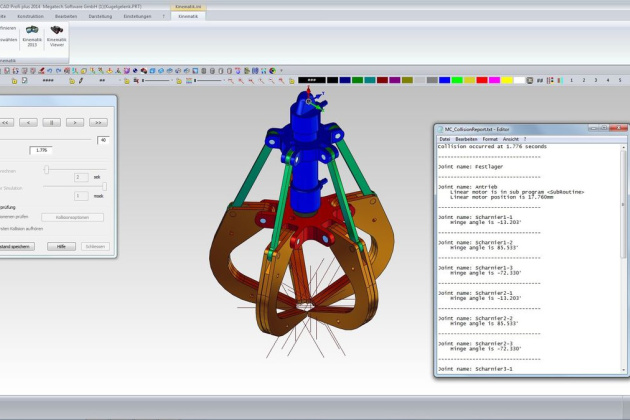Open the Kinematik 2013 tool

[32, 36]
